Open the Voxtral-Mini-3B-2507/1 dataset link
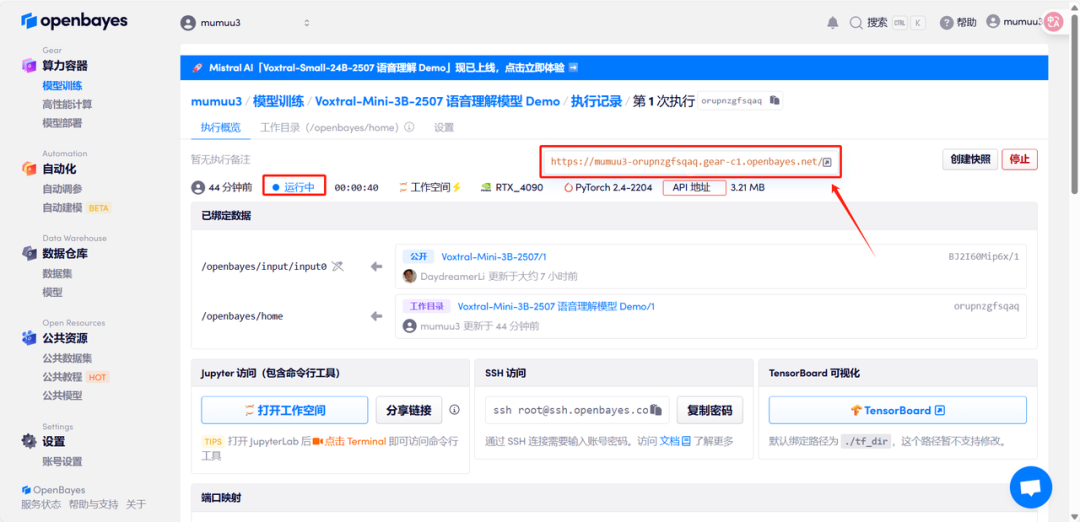1080x522 pixels. click(x=494, y=256)
